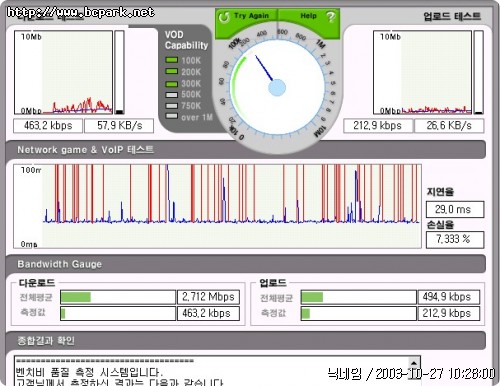This screenshot has width=500, height=386.
Task: Click the 200K VOD capability indicator
Action: click(172, 72)
